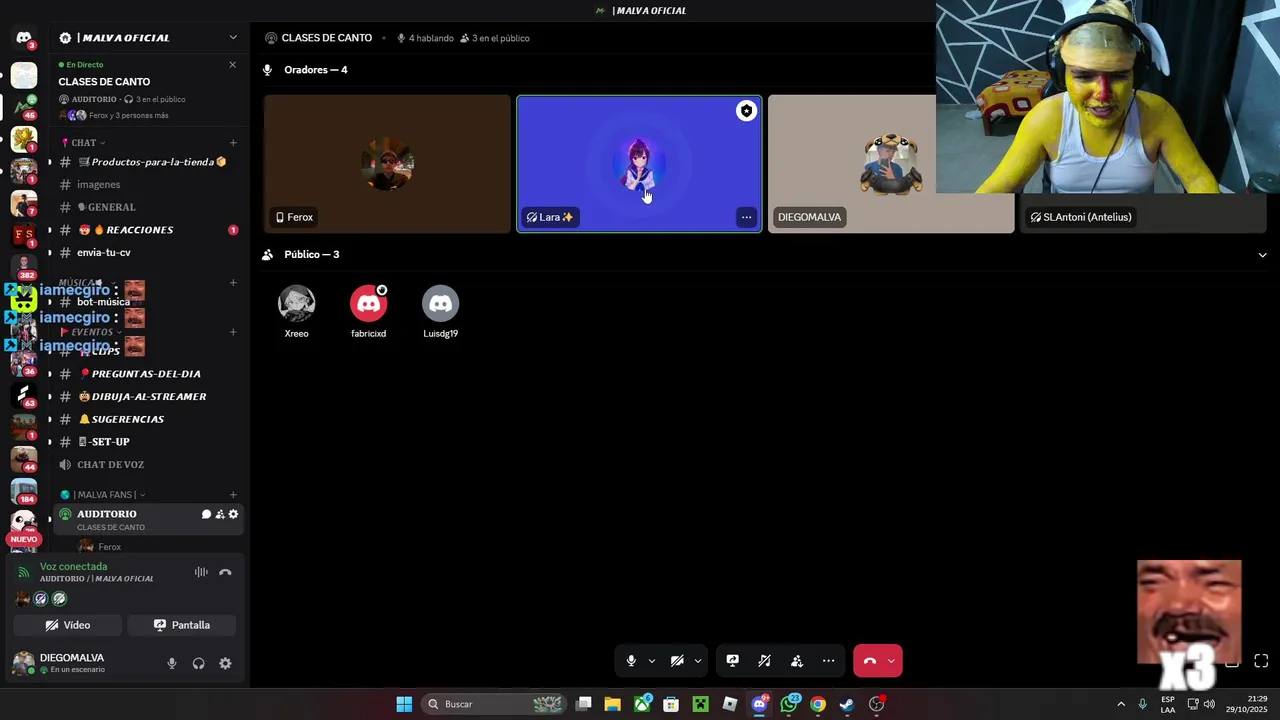The width and height of the screenshot is (1280, 720).
Task: Open File Explorer from taskbar
Action: pos(613,704)
